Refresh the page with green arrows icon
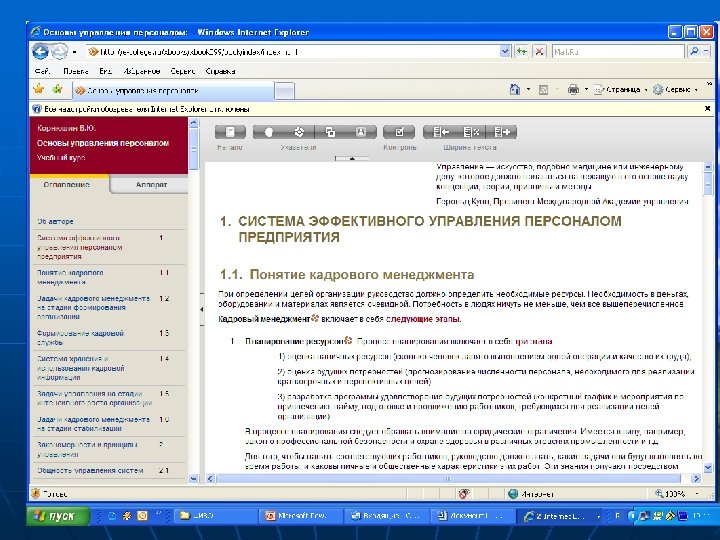The width and height of the screenshot is (720, 540). coord(522,51)
